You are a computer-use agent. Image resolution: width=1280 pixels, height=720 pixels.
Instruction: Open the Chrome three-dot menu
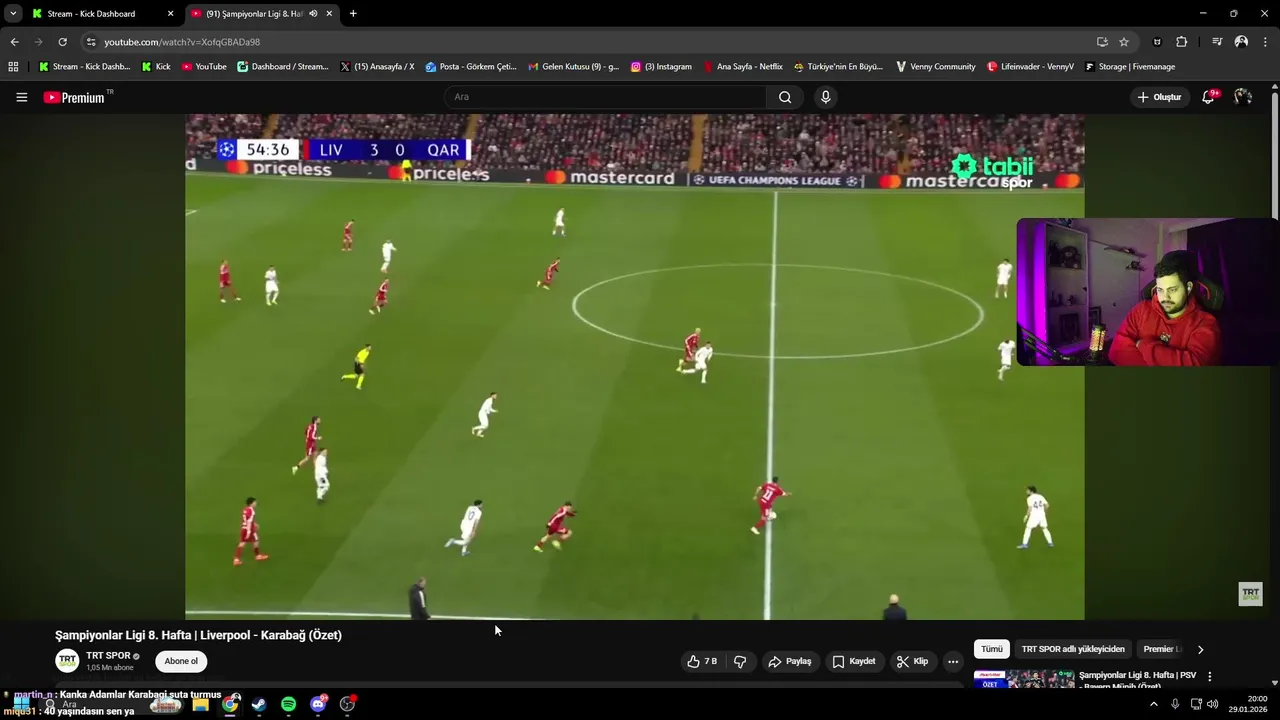(x=1265, y=42)
